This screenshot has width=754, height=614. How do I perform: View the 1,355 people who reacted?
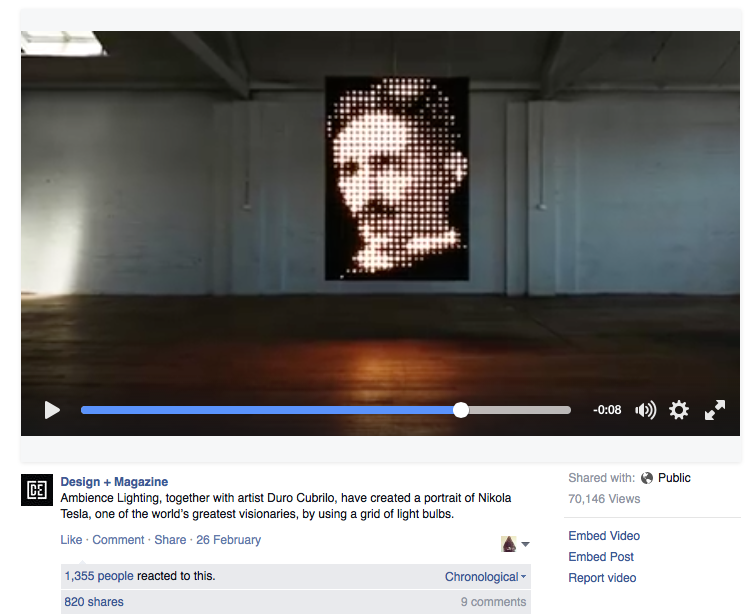(100, 576)
